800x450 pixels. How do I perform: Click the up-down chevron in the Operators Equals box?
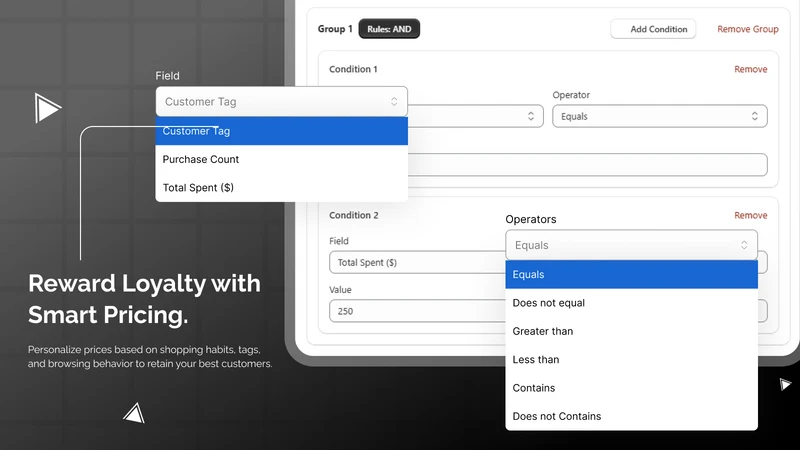tap(744, 245)
